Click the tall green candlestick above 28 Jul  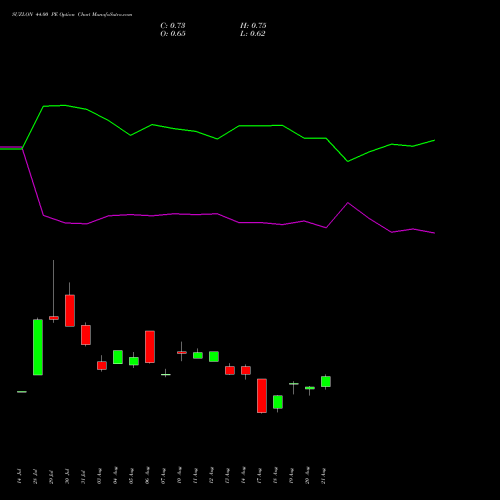click(x=38, y=347)
